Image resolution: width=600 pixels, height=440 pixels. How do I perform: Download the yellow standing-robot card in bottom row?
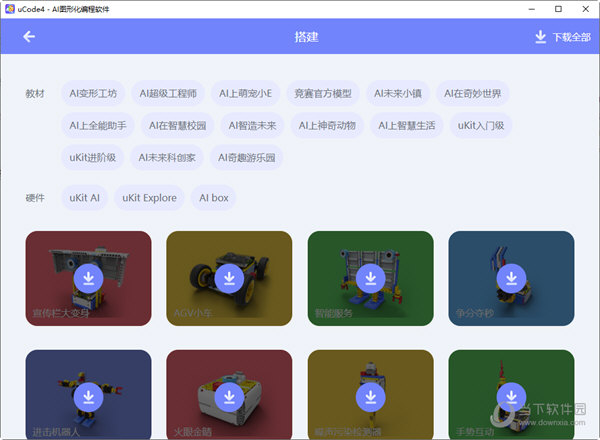[x=370, y=397]
